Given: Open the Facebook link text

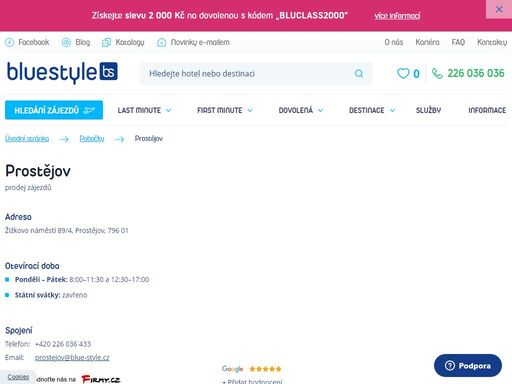Looking at the screenshot, I should 34,42.
